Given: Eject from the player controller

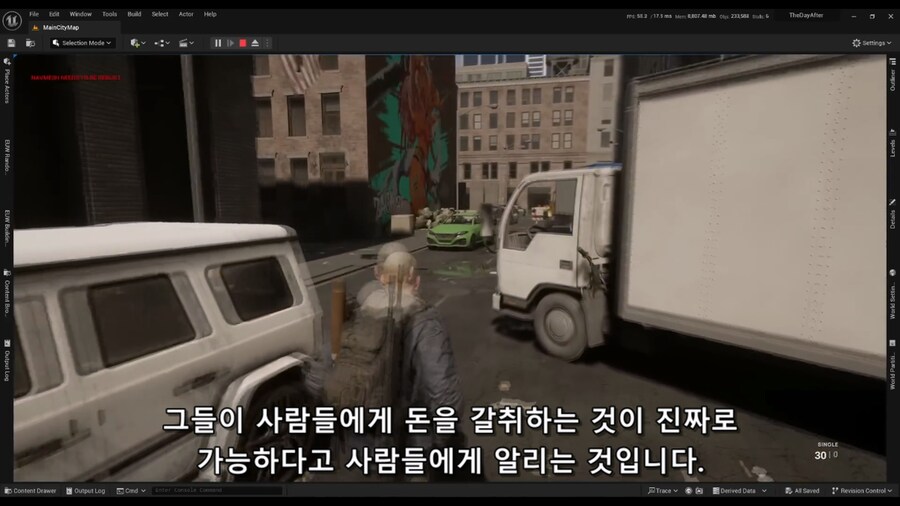Looking at the screenshot, I should [255, 43].
